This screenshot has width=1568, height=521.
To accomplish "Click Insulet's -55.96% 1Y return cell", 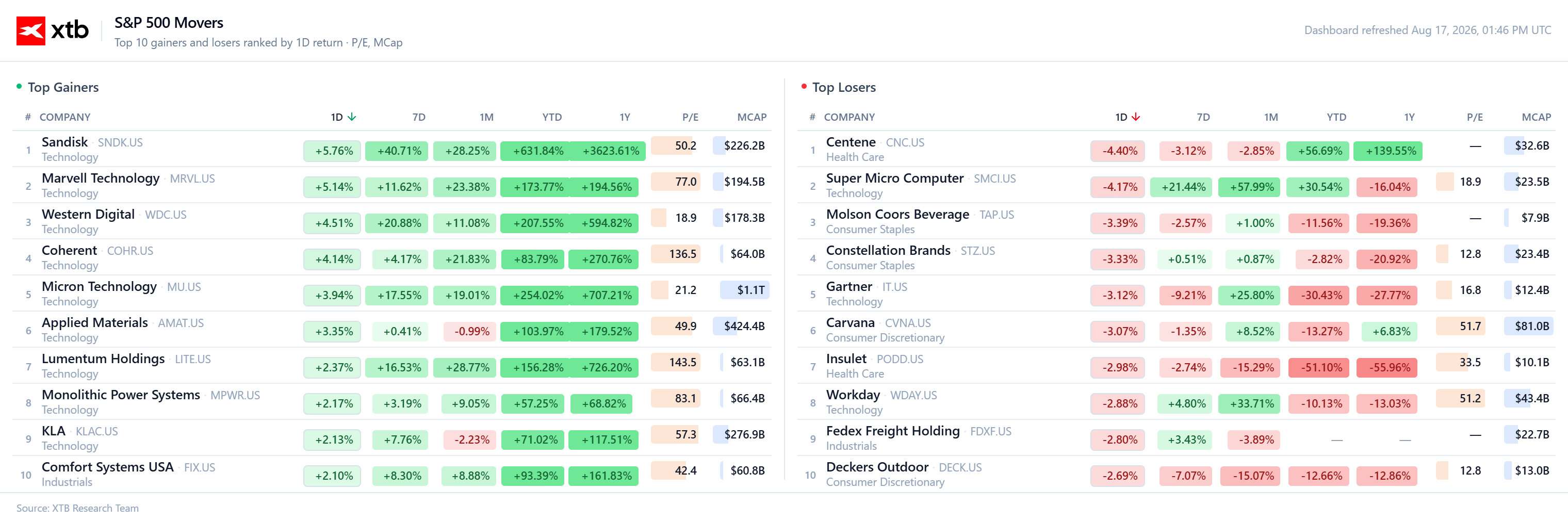I will pos(1390,368).
